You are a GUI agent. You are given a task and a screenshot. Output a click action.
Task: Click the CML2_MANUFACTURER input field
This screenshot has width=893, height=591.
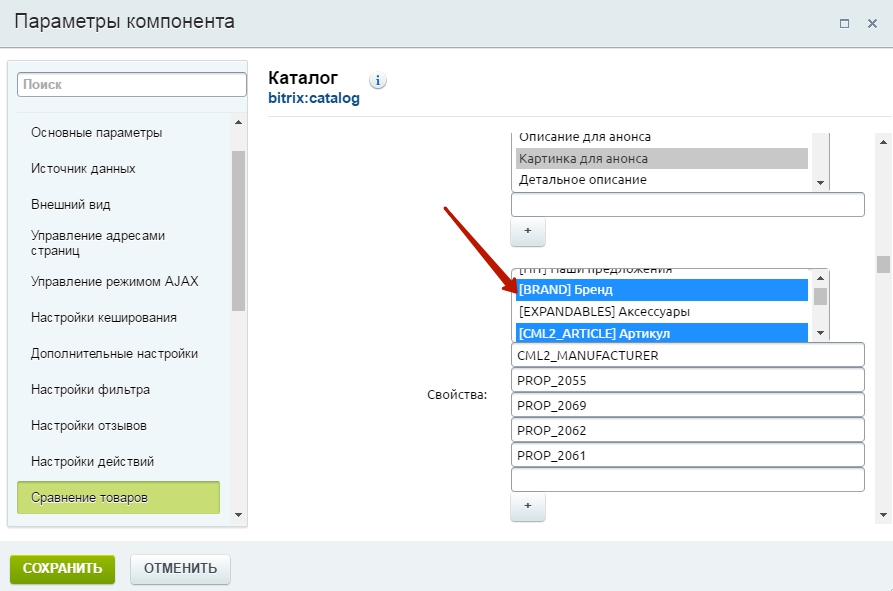tap(688, 355)
